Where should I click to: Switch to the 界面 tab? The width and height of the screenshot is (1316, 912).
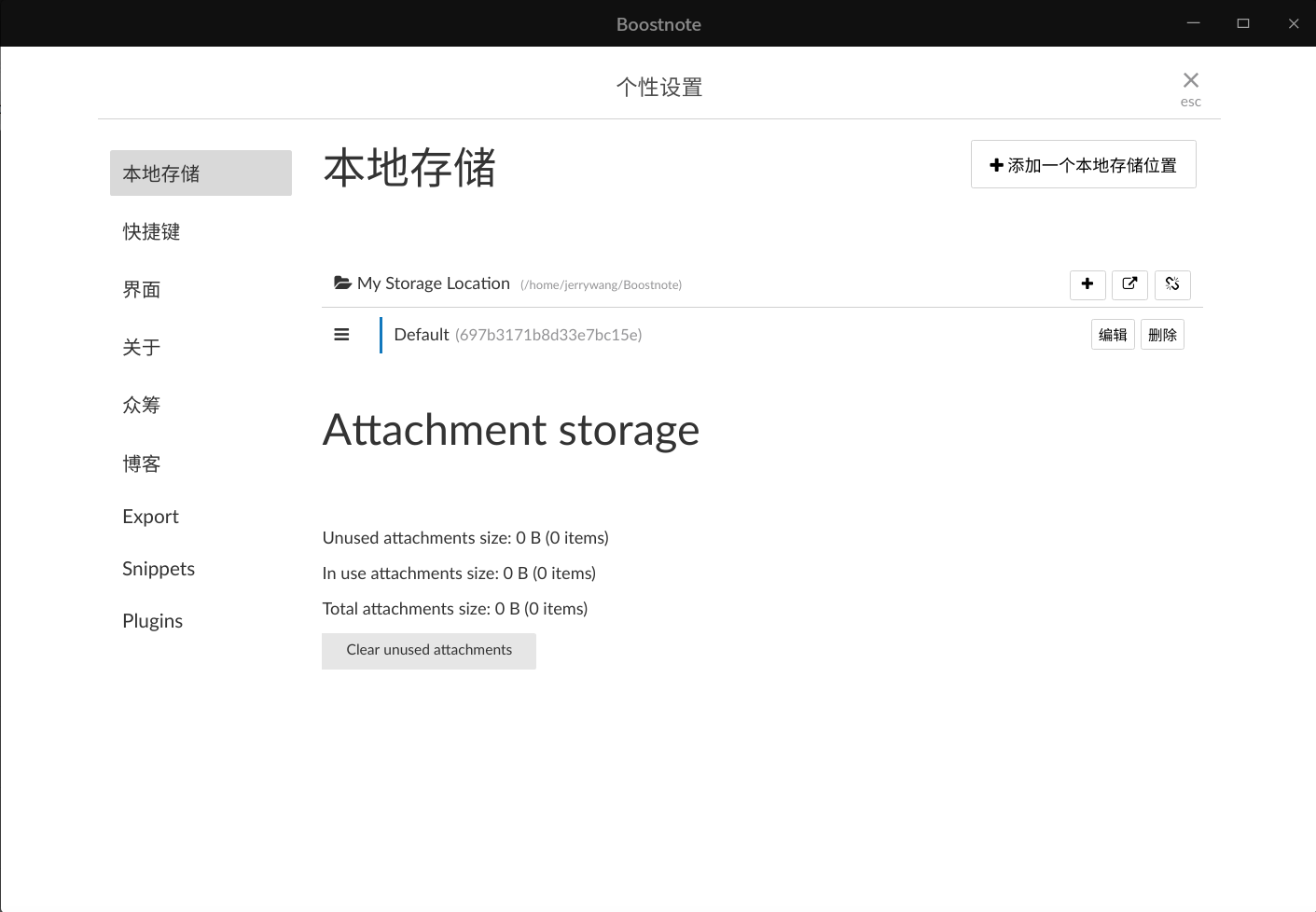[142, 289]
